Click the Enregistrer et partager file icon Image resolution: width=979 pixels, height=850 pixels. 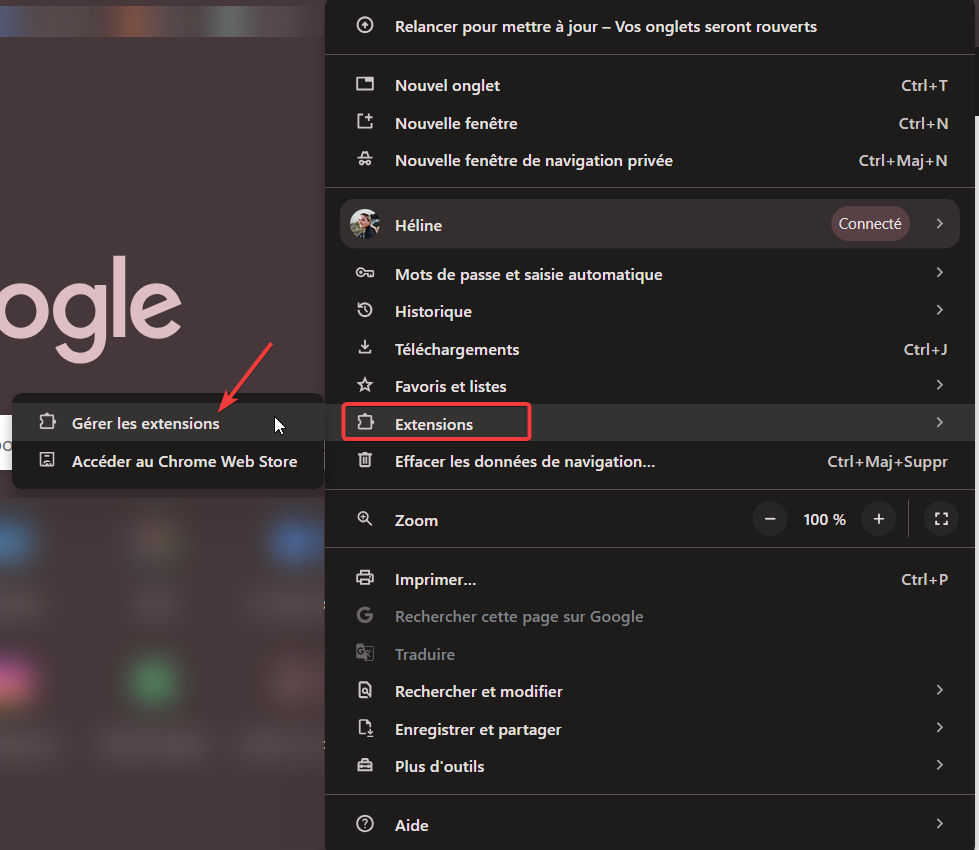point(365,728)
